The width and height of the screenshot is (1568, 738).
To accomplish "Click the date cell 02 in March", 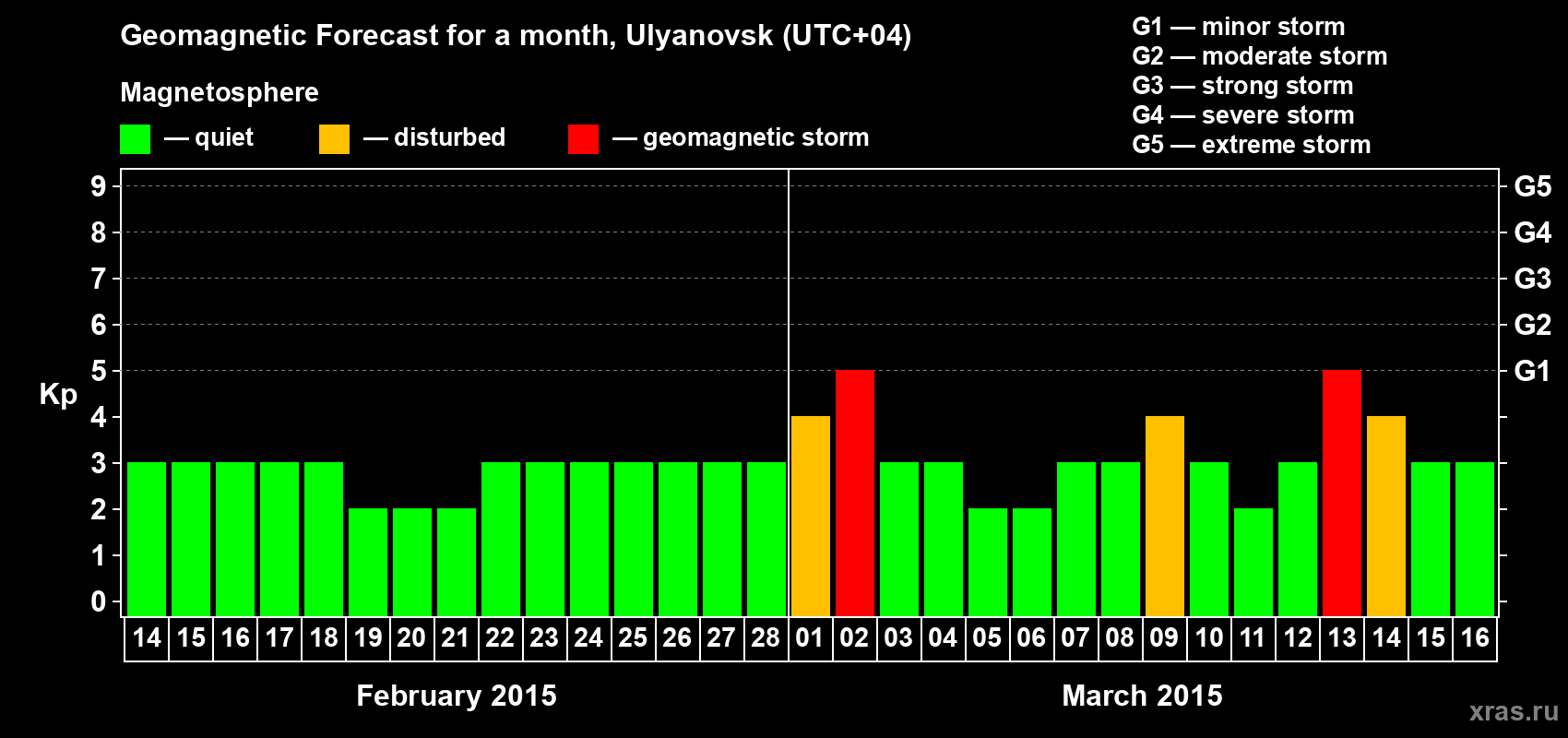I will pyautogui.click(x=855, y=638).
